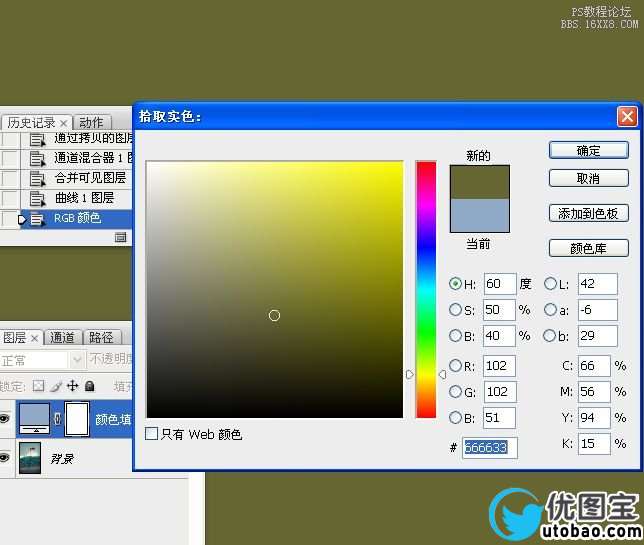This screenshot has height=545, width=644.
Task: Click the lock position move icon
Action: click(73, 386)
